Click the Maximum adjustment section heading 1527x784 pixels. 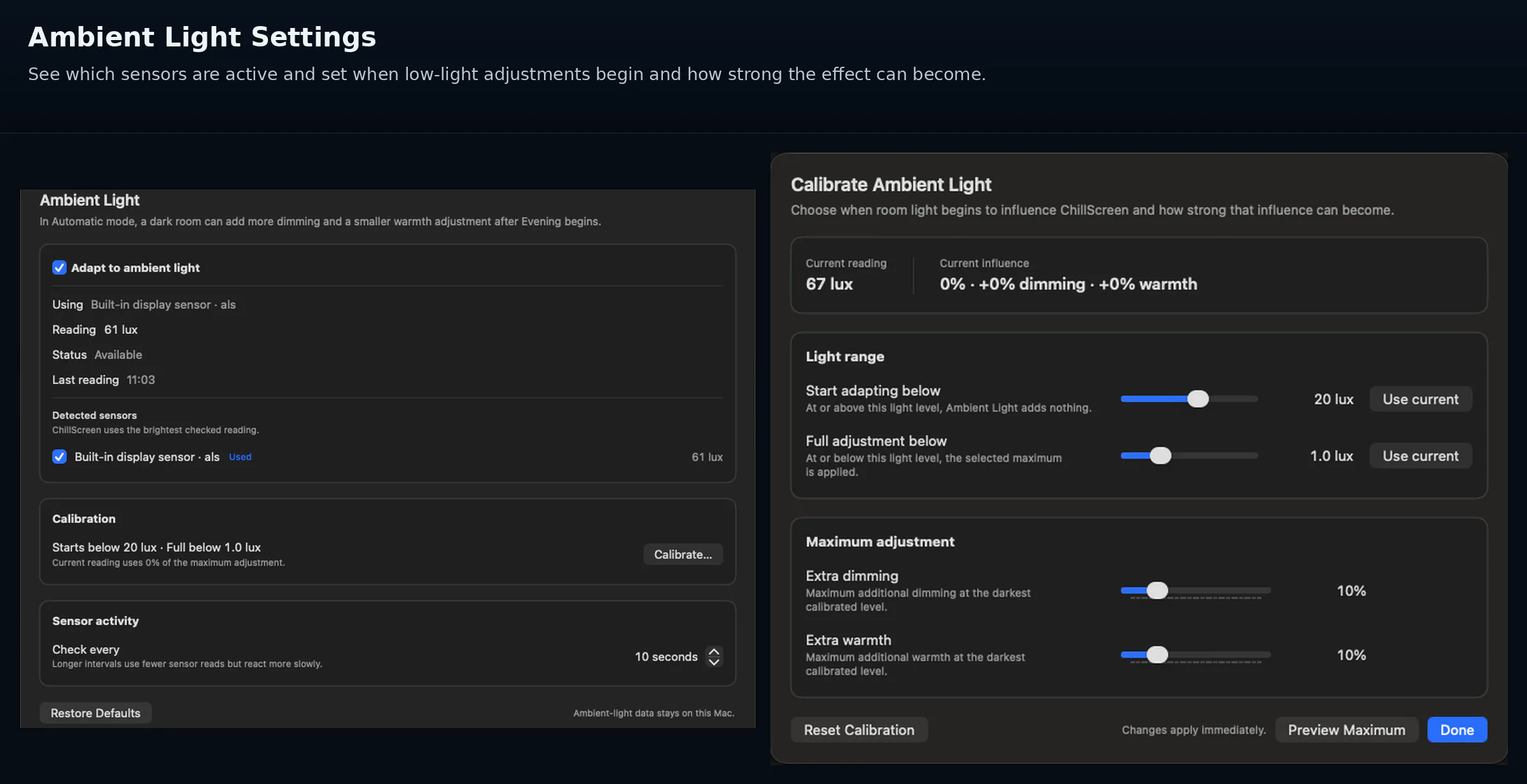[880, 542]
